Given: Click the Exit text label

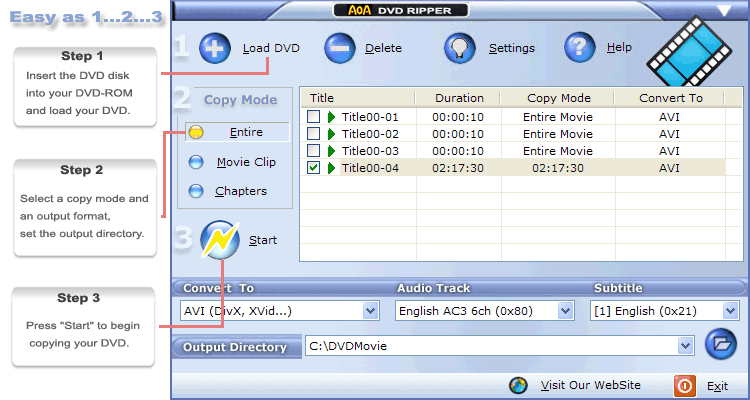Looking at the screenshot, I should [717, 386].
